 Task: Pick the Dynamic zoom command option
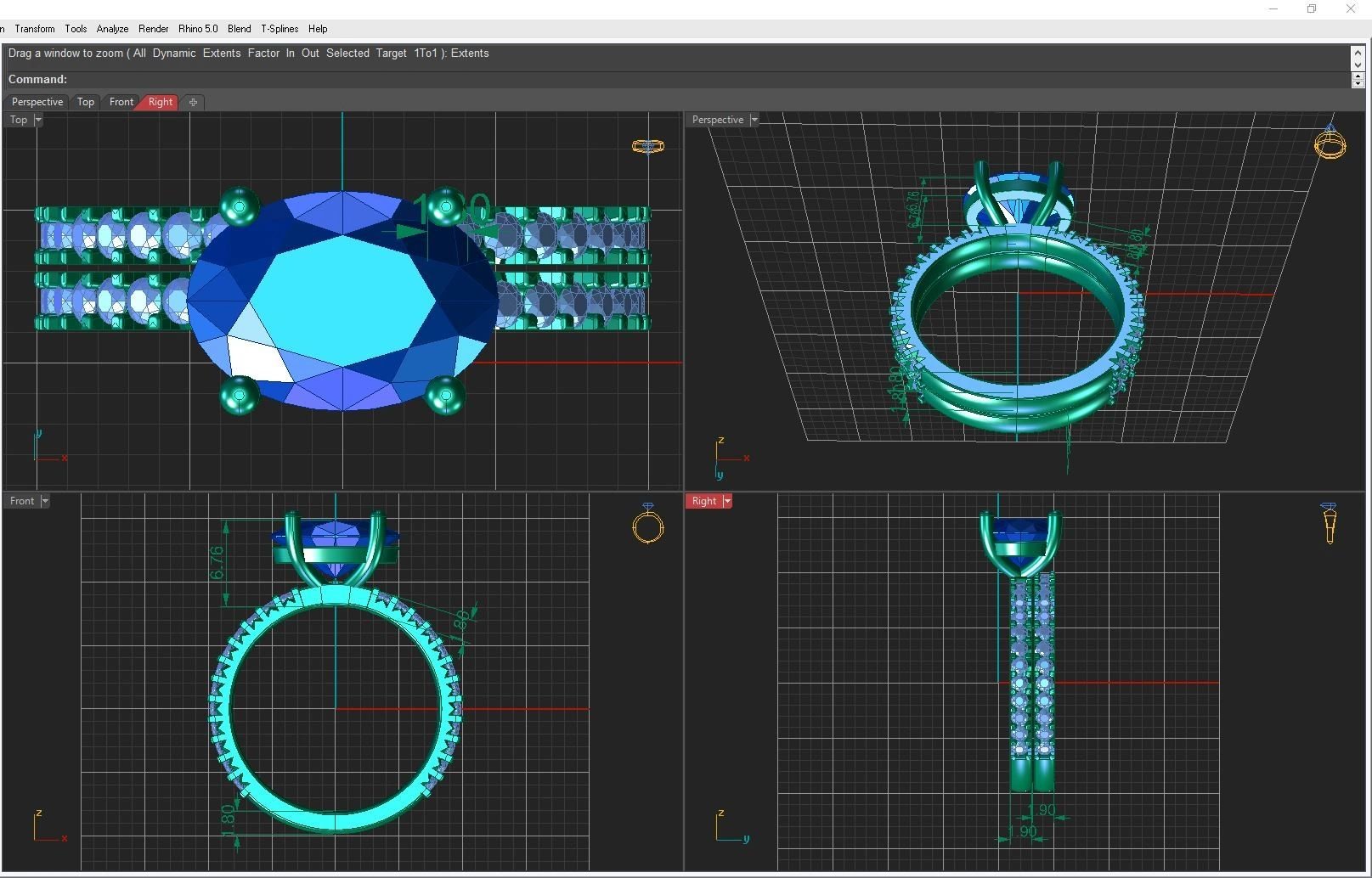tap(174, 53)
